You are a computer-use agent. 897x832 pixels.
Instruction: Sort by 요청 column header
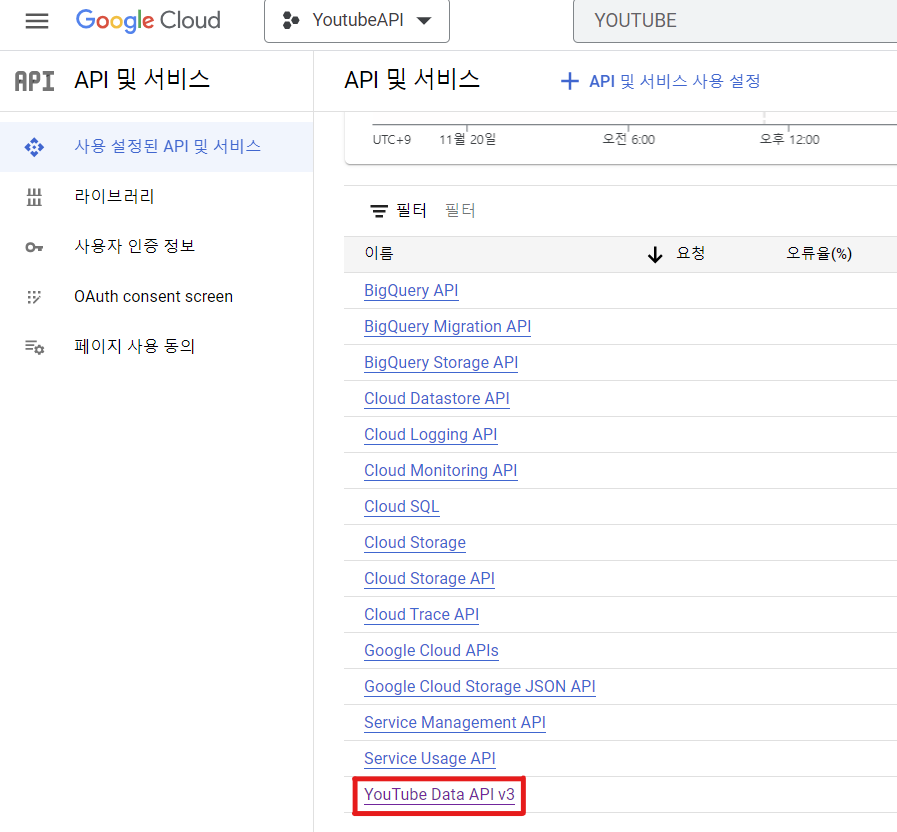690,253
